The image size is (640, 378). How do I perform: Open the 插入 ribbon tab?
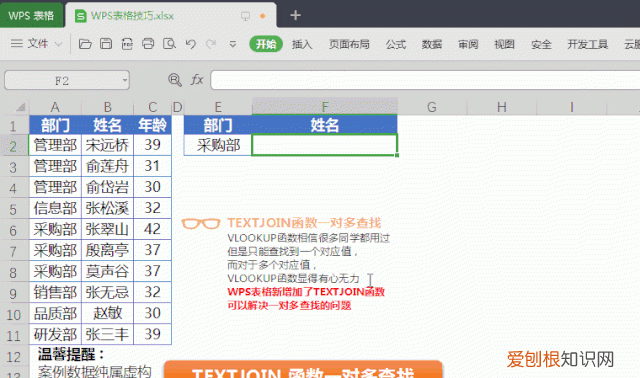coord(302,44)
